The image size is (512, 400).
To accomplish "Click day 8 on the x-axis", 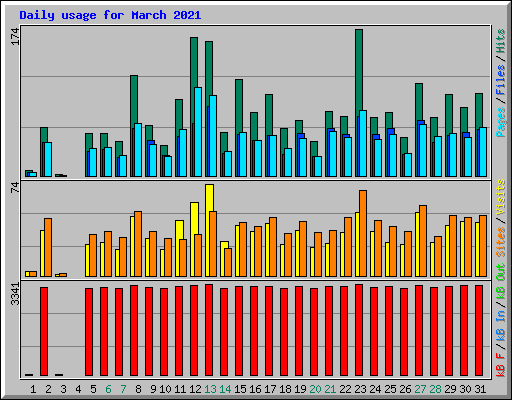I will click(x=138, y=389).
